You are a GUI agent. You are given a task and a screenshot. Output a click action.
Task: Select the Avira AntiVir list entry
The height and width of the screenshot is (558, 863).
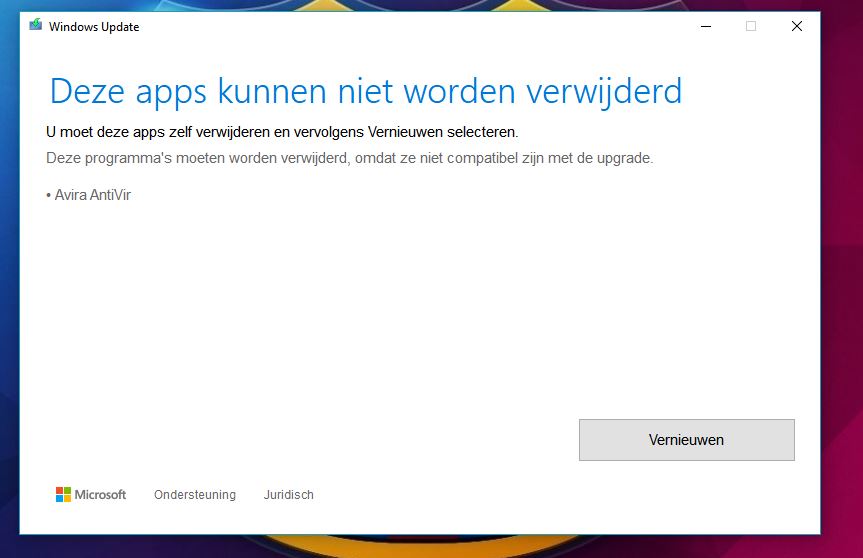point(89,195)
